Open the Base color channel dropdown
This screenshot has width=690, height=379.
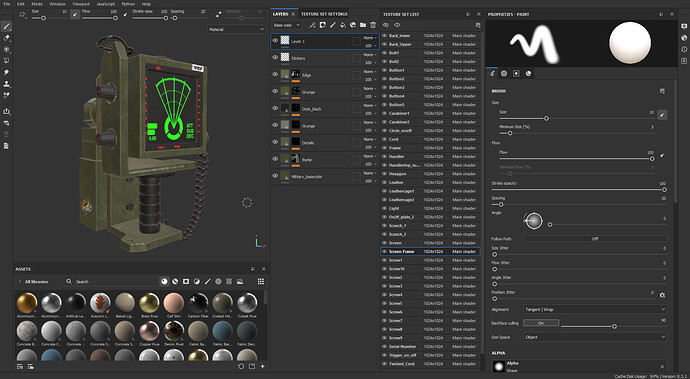click(286, 25)
